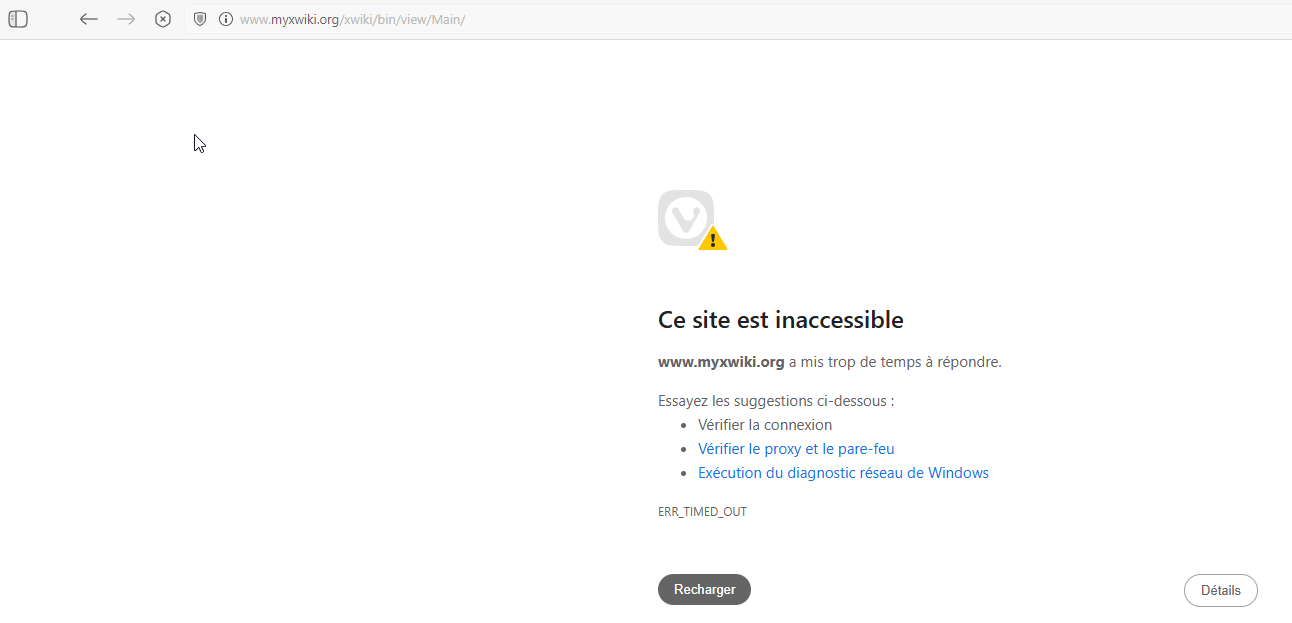Click 'Vérifier la connexion' suggestion text
1292x623 pixels.
(x=765, y=425)
